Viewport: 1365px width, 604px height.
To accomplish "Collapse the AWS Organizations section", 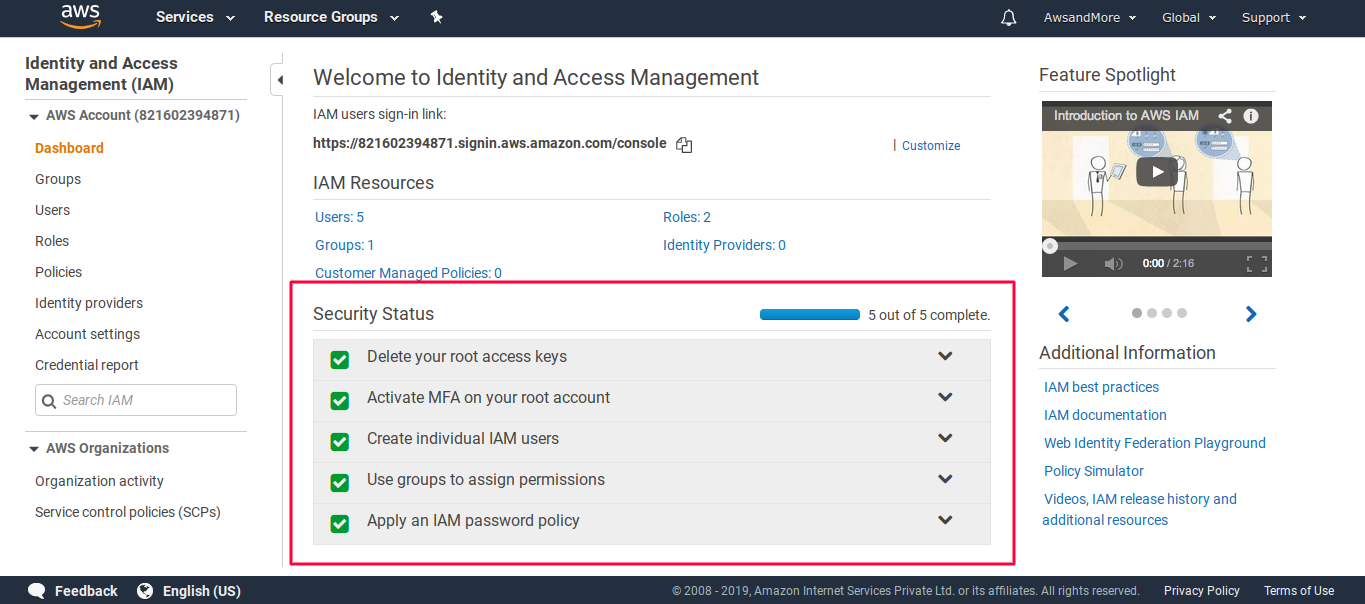I will click(x=33, y=449).
